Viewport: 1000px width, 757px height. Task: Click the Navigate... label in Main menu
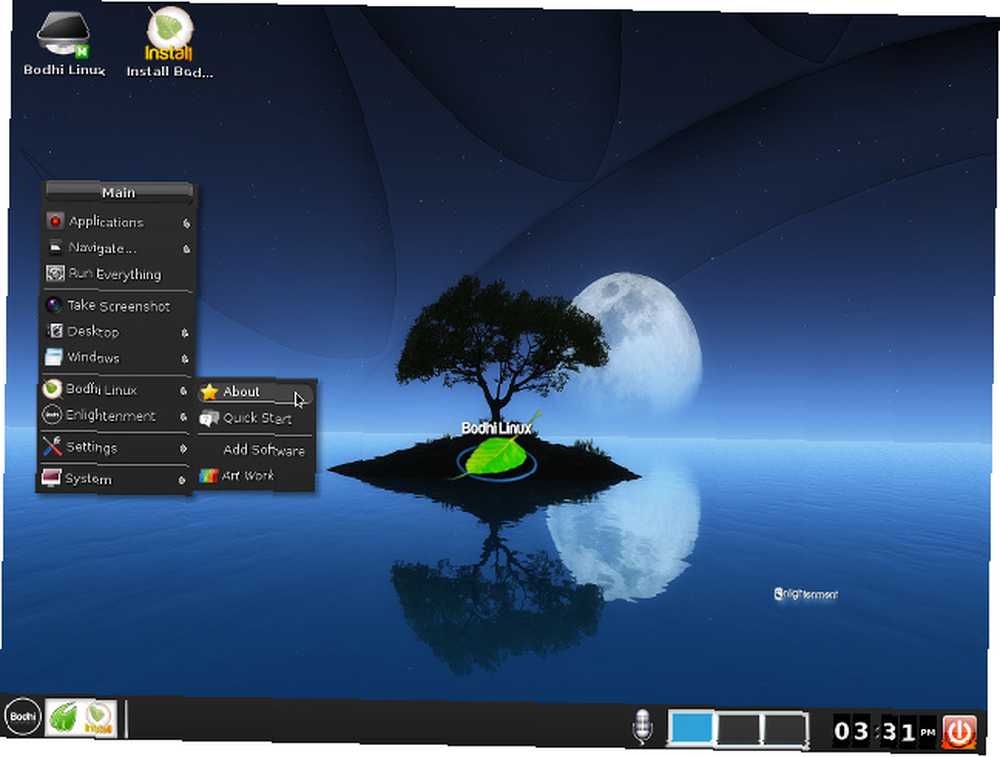pyautogui.click(x=102, y=247)
